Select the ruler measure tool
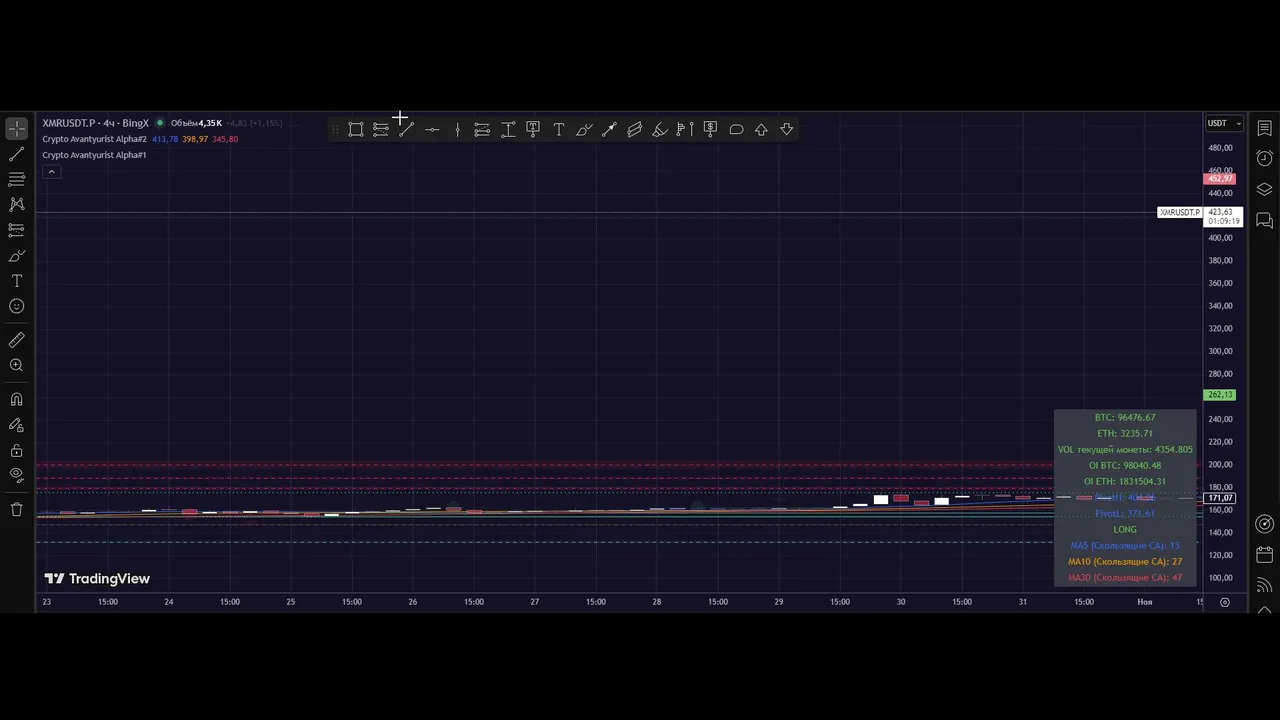1280x720 pixels. [17, 340]
